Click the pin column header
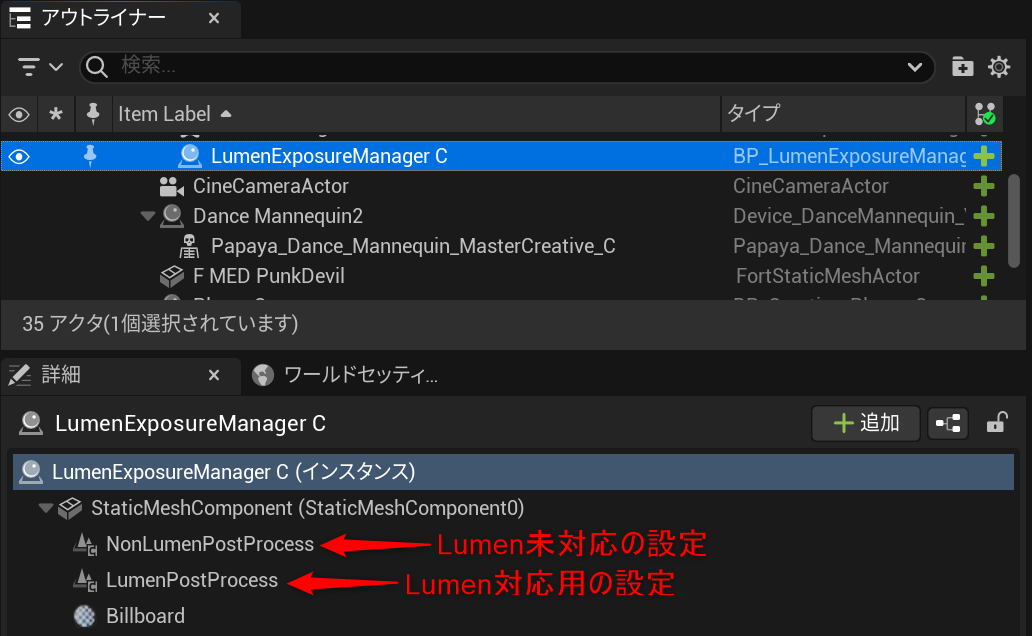This screenshot has width=1032, height=636. [x=93, y=114]
